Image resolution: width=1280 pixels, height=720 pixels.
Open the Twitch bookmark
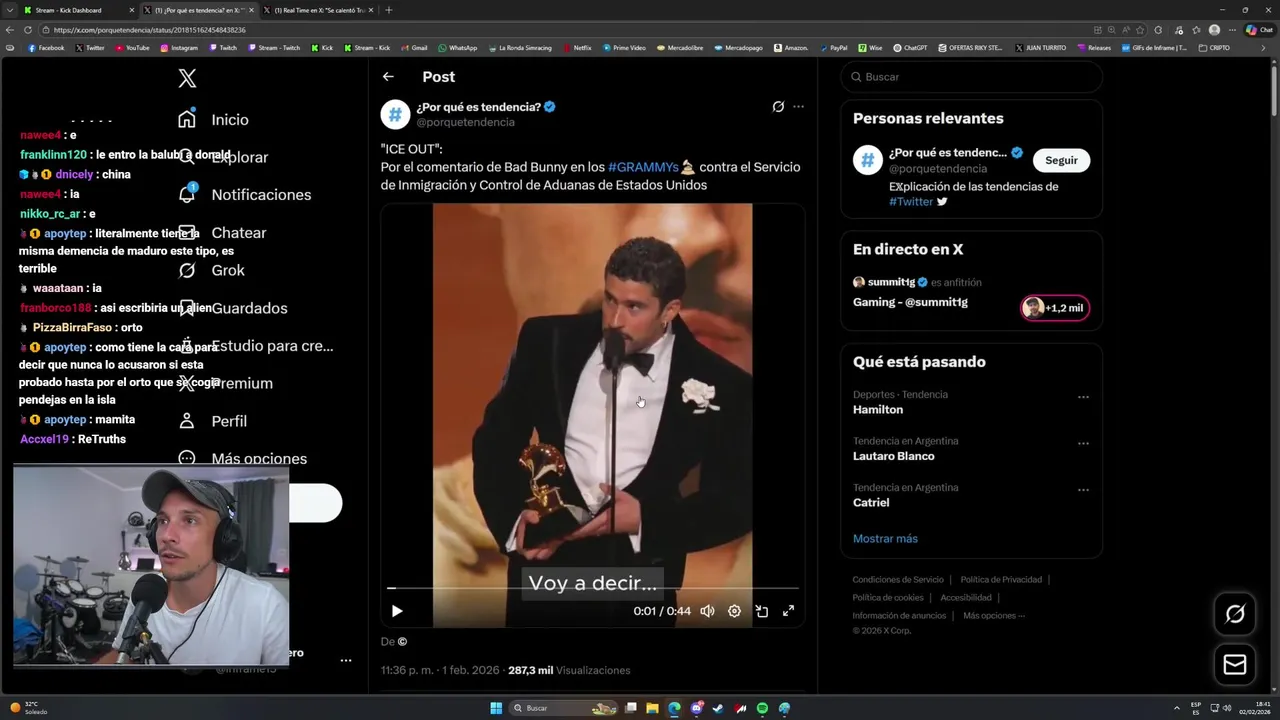[x=223, y=48]
